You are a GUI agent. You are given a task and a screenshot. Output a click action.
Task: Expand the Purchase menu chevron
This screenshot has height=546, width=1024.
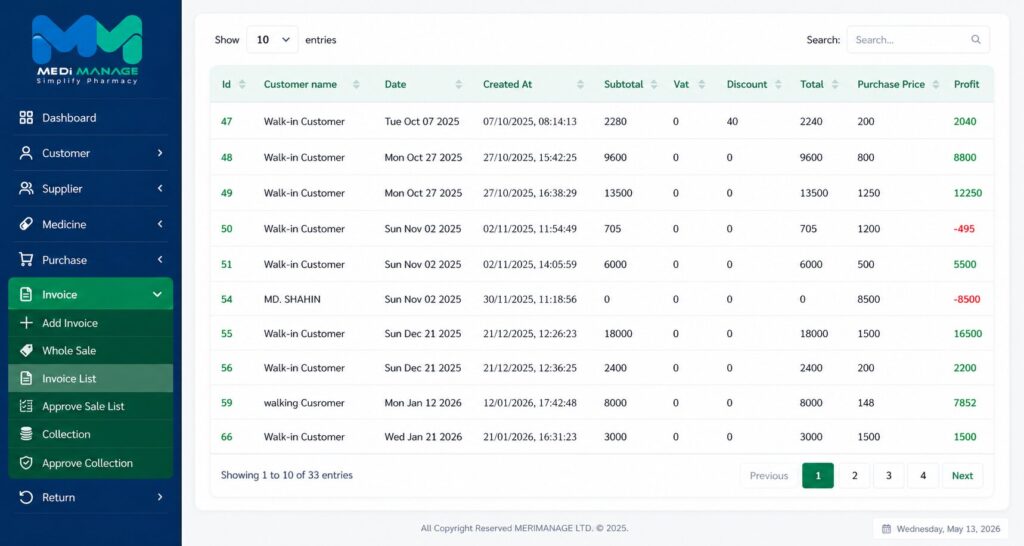click(160, 259)
